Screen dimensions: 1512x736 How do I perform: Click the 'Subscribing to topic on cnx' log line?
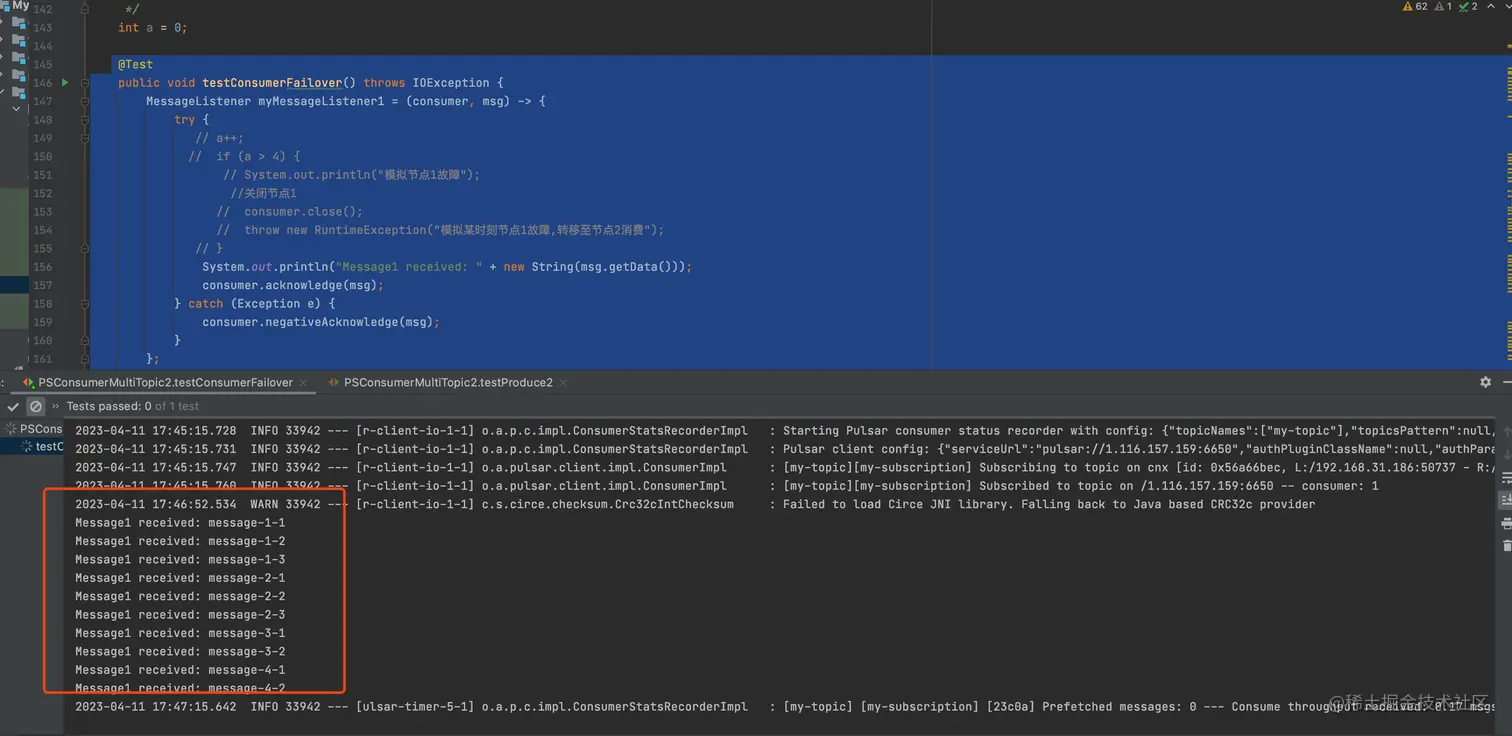point(785,467)
